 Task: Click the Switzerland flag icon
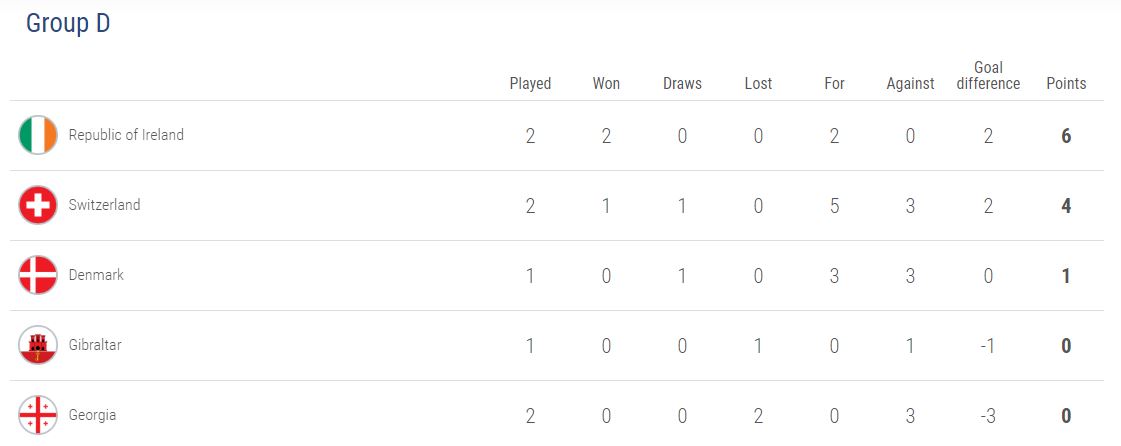[38, 205]
